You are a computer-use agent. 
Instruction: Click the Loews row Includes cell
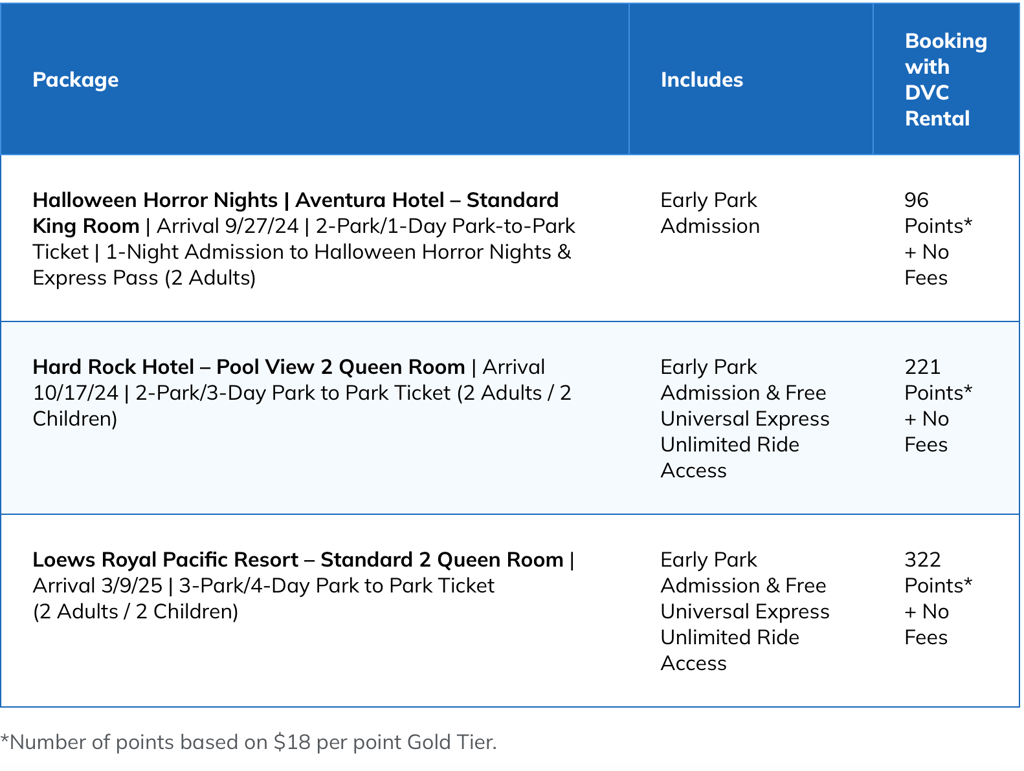pos(744,611)
